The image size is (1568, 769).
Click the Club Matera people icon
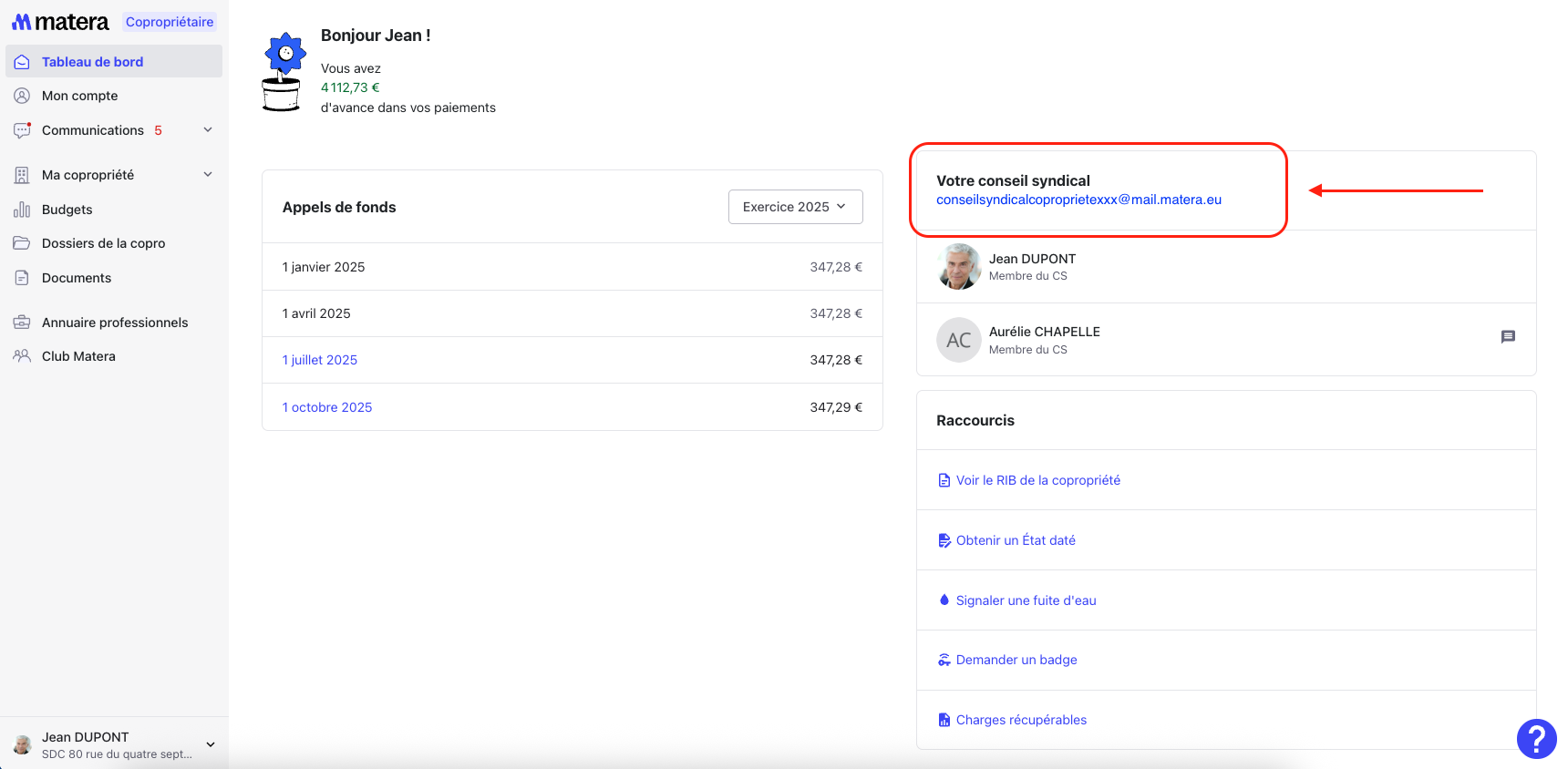pyautogui.click(x=22, y=356)
